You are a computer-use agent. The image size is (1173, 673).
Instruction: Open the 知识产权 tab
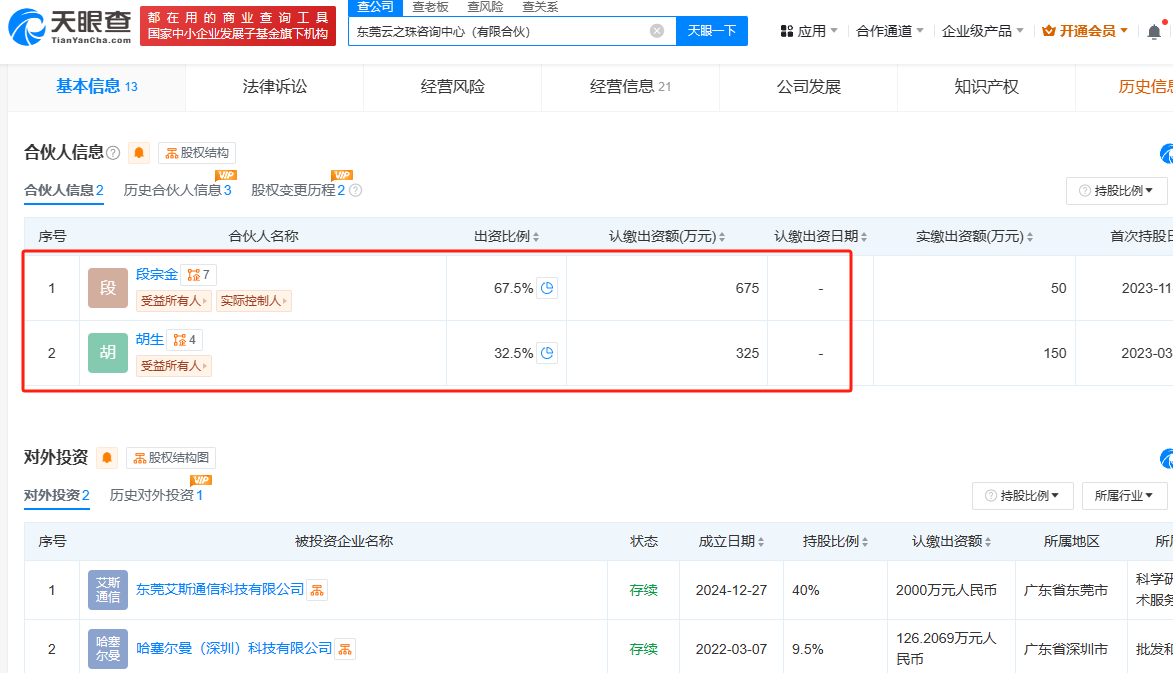point(986,87)
